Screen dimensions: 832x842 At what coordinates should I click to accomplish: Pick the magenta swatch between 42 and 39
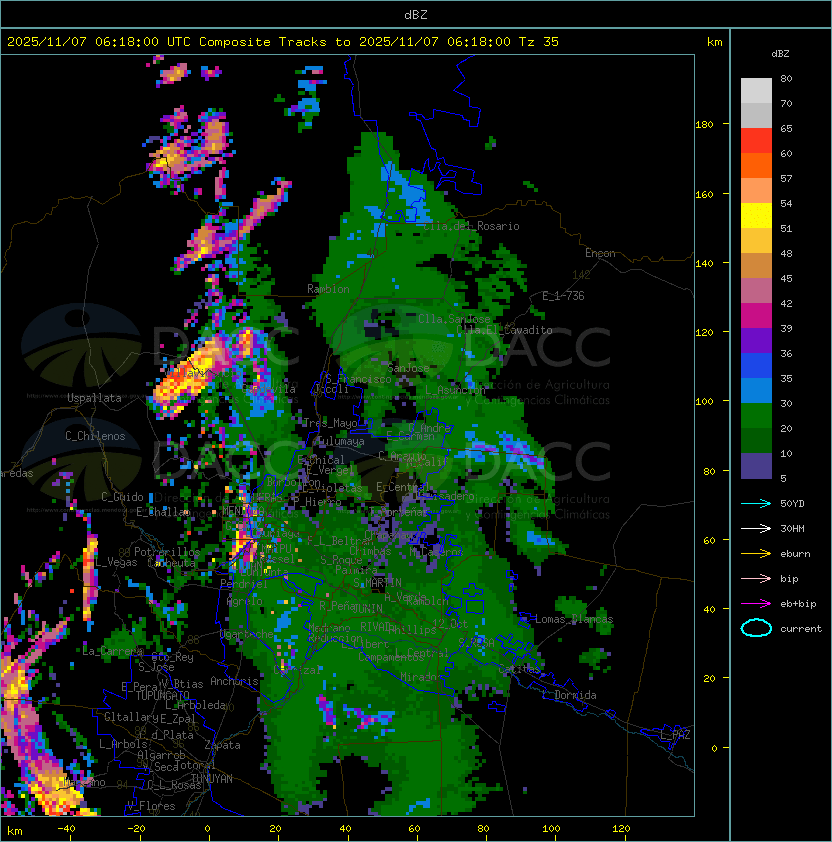pos(756,316)
